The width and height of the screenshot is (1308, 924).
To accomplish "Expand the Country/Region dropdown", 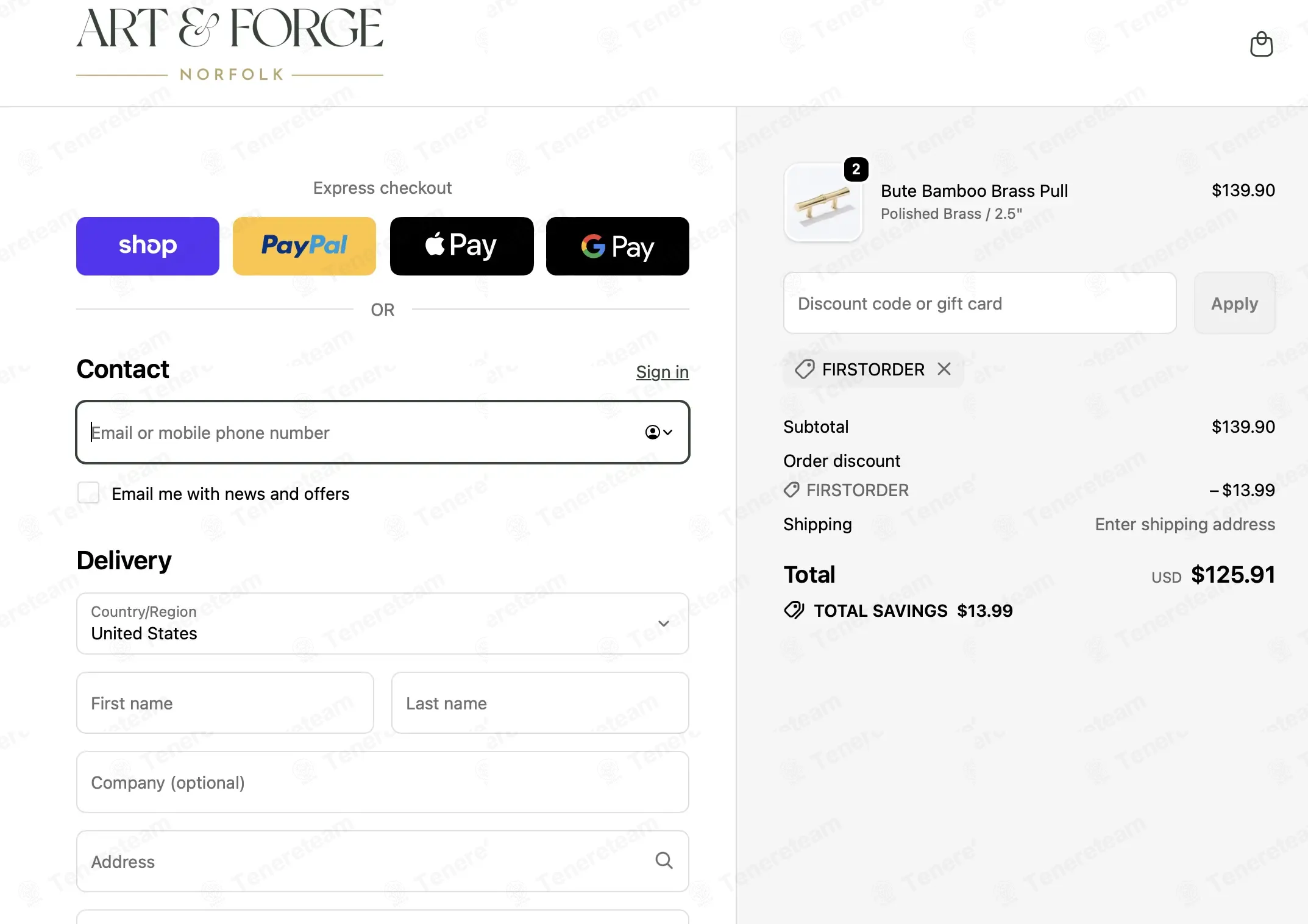I will [x=383, y=624].
